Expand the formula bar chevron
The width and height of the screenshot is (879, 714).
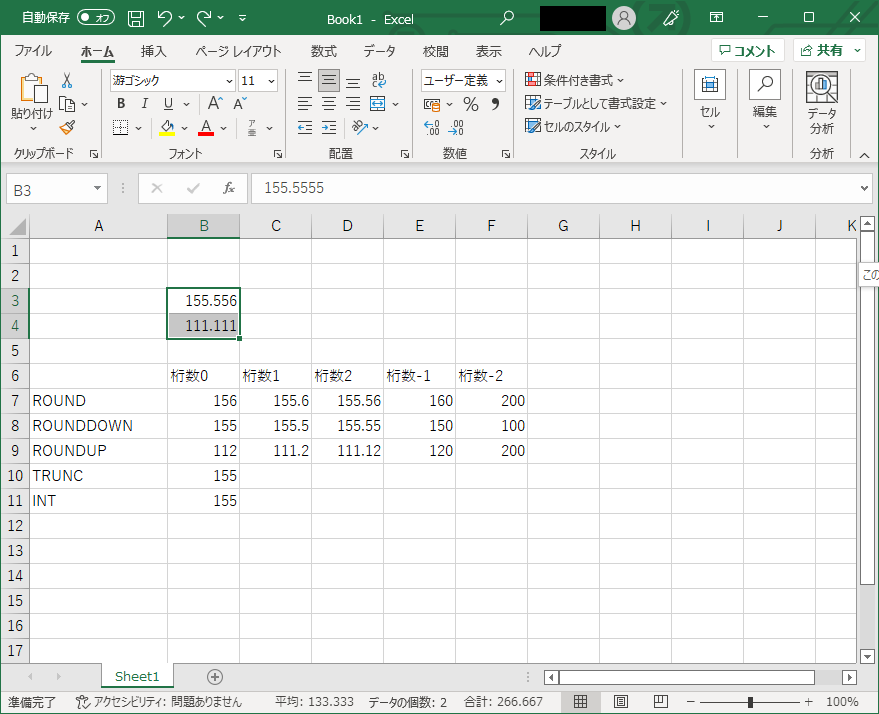pos(864,188)
